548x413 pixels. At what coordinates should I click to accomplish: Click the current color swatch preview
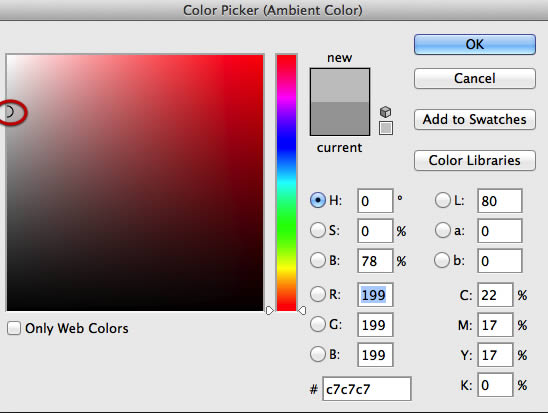(340, 118)
